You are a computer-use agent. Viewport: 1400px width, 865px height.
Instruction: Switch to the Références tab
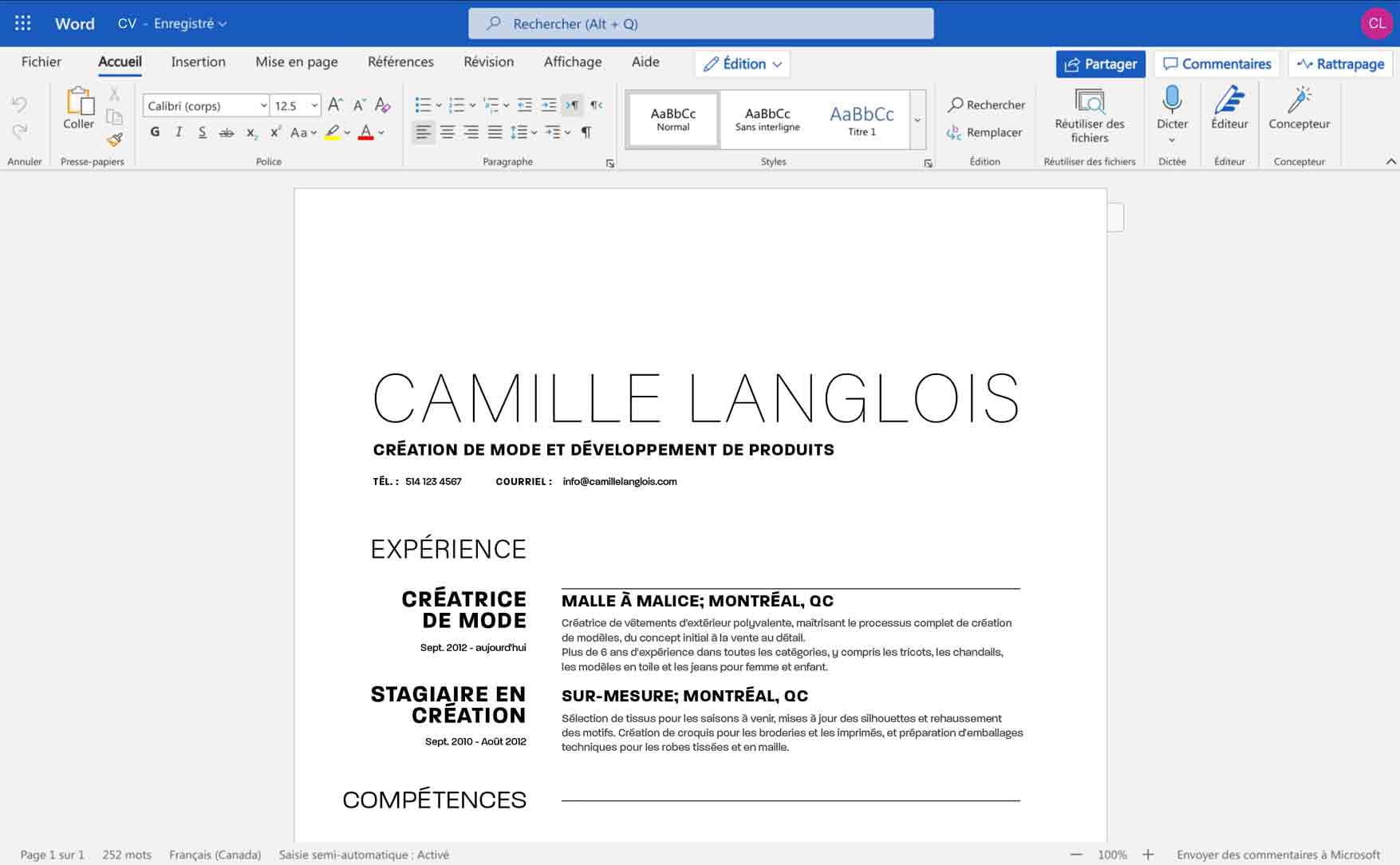click(x=400, y=61)
